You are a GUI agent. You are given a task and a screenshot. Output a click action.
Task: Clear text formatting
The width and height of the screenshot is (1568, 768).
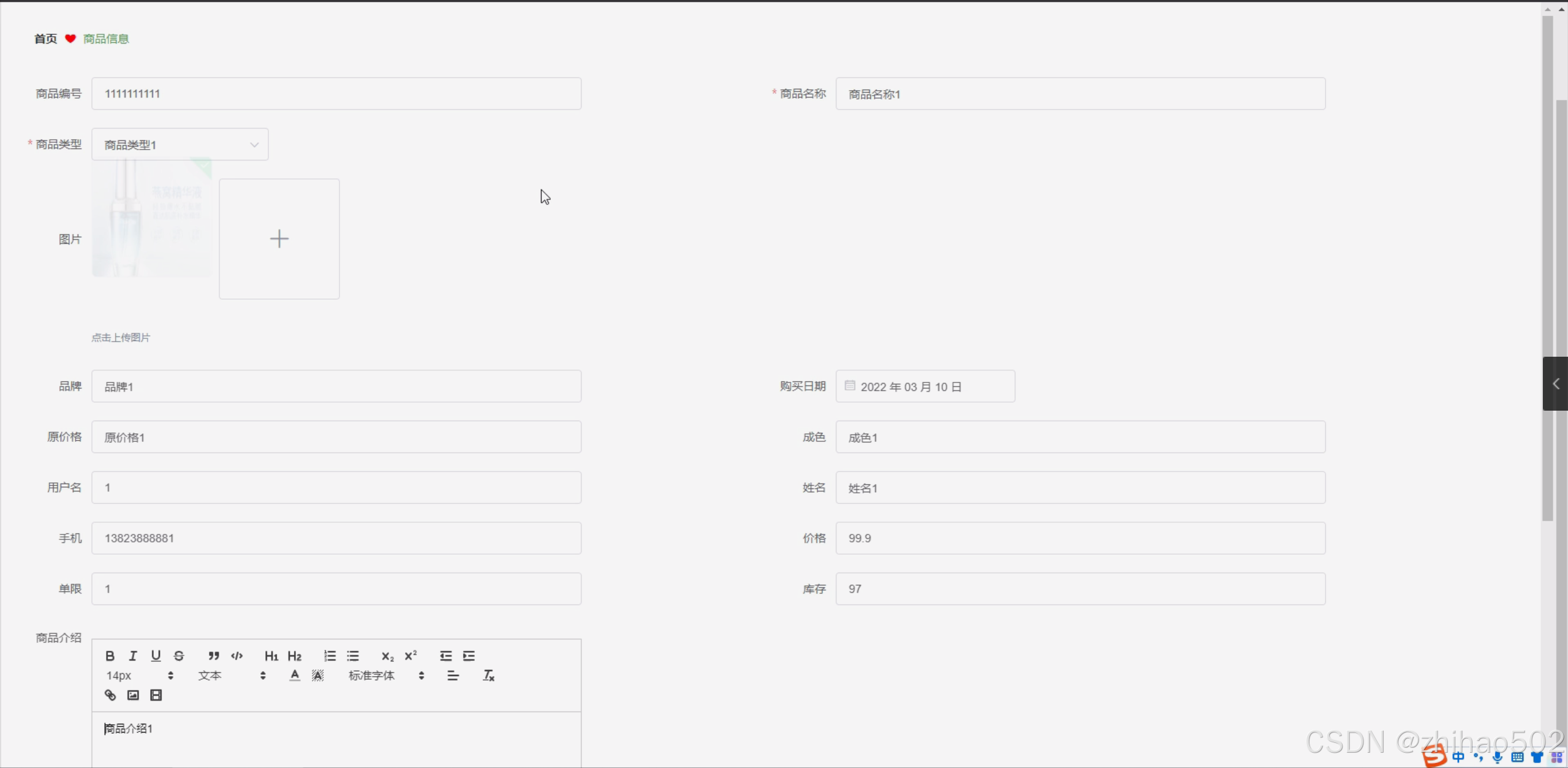click(x=488, y=675)
